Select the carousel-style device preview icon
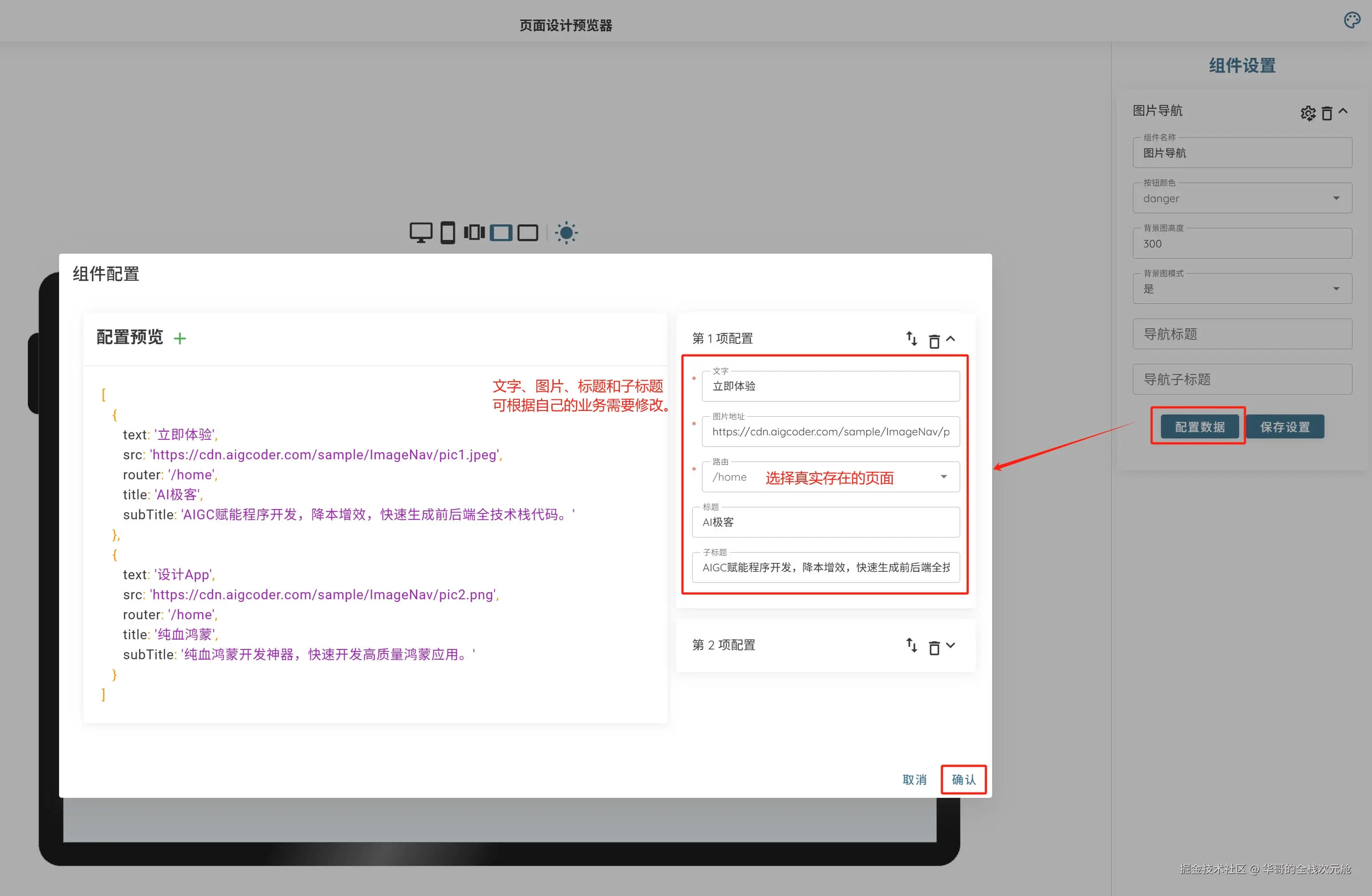This screenshot has width=1372, height=896. point(474,233)
